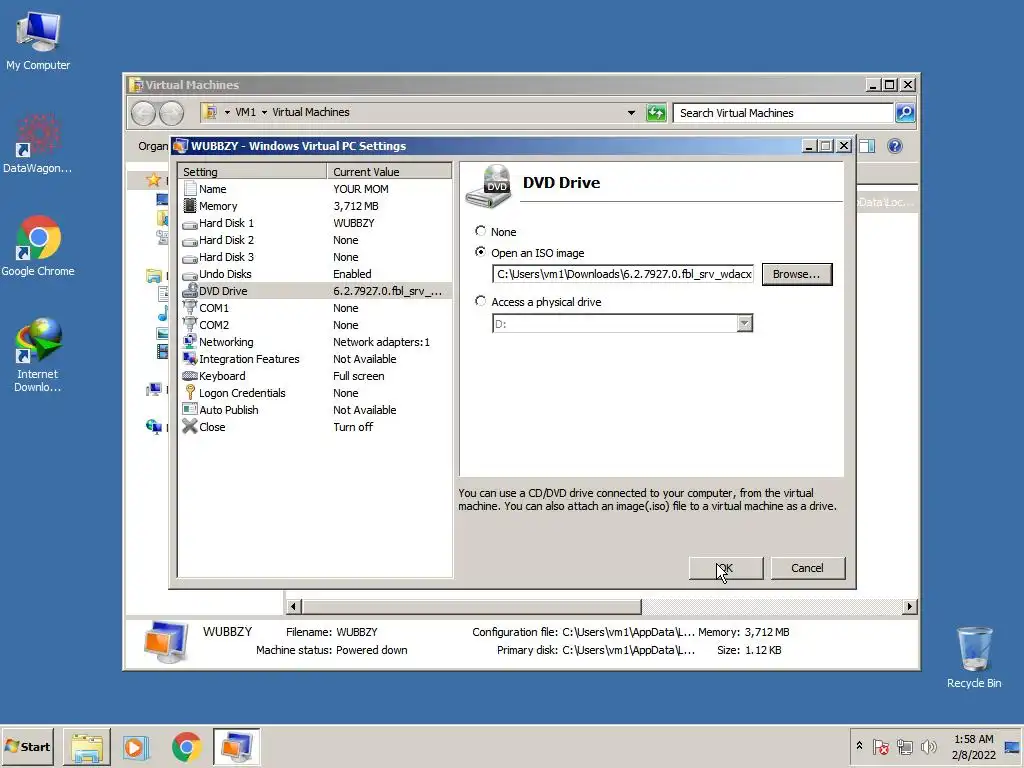
Task: Select Hard Disk 1 setting
Action: pyautogui.click(x=314, y=223)
